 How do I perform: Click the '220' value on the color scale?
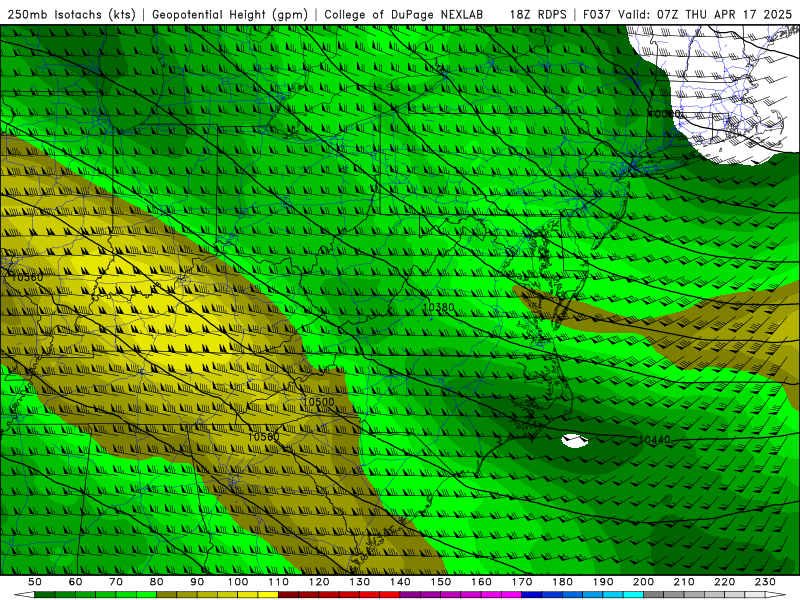(724, 582)
